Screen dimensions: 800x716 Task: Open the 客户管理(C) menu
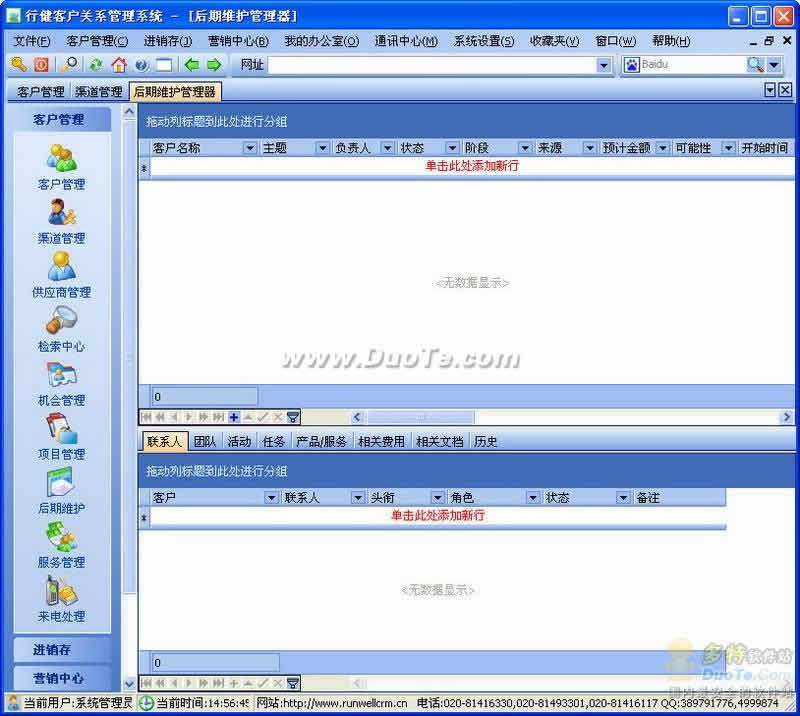tap(97, 41)
